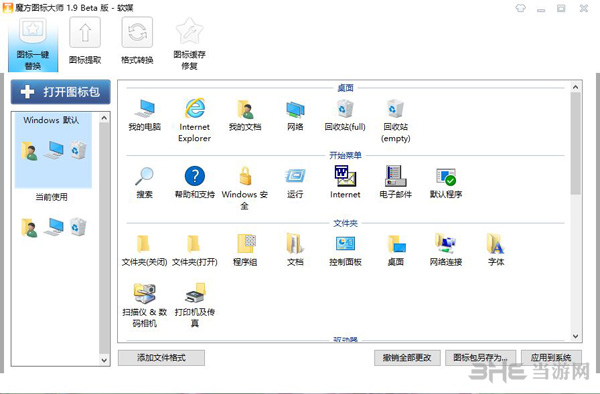This screenshot has height=394, width=600.
Task: Open the skin menu in title bar
Action: point(520,8)
